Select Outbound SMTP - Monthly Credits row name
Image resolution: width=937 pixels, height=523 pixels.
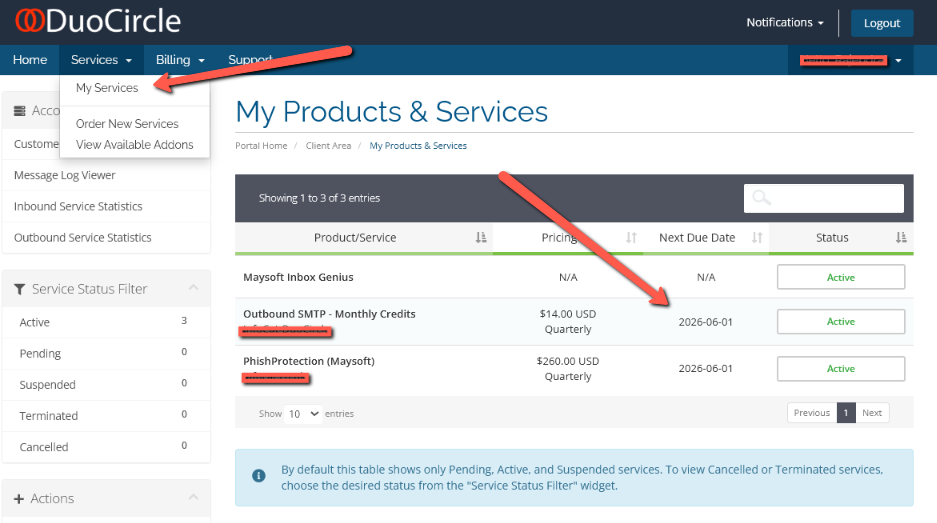coord(329,314)
